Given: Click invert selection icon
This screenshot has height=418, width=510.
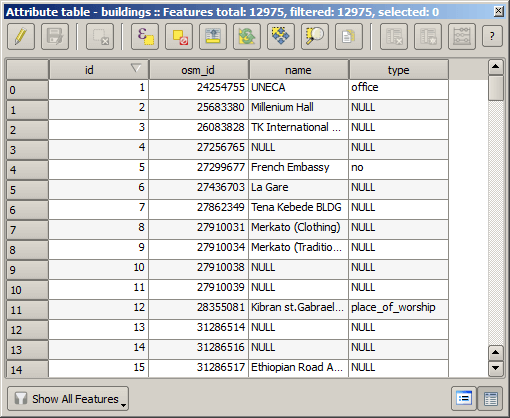Looking at the screenshot, I should pyautogui.click(x=247, y=37).
